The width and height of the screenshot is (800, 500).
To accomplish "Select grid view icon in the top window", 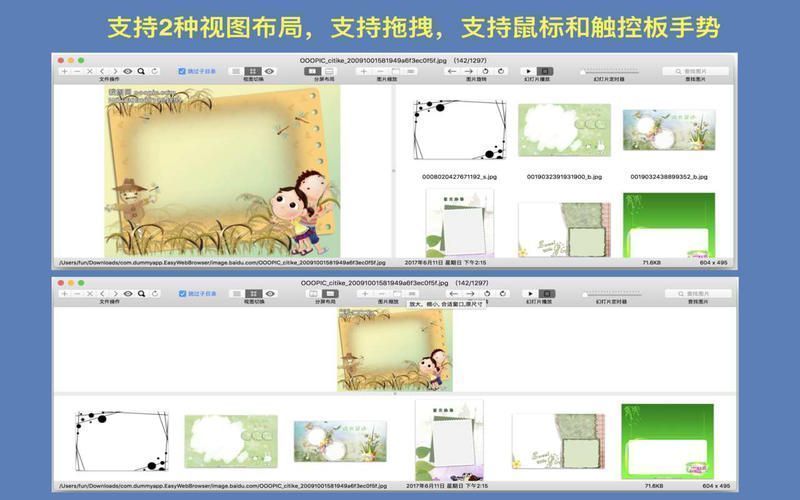I will tap(253, 72).
